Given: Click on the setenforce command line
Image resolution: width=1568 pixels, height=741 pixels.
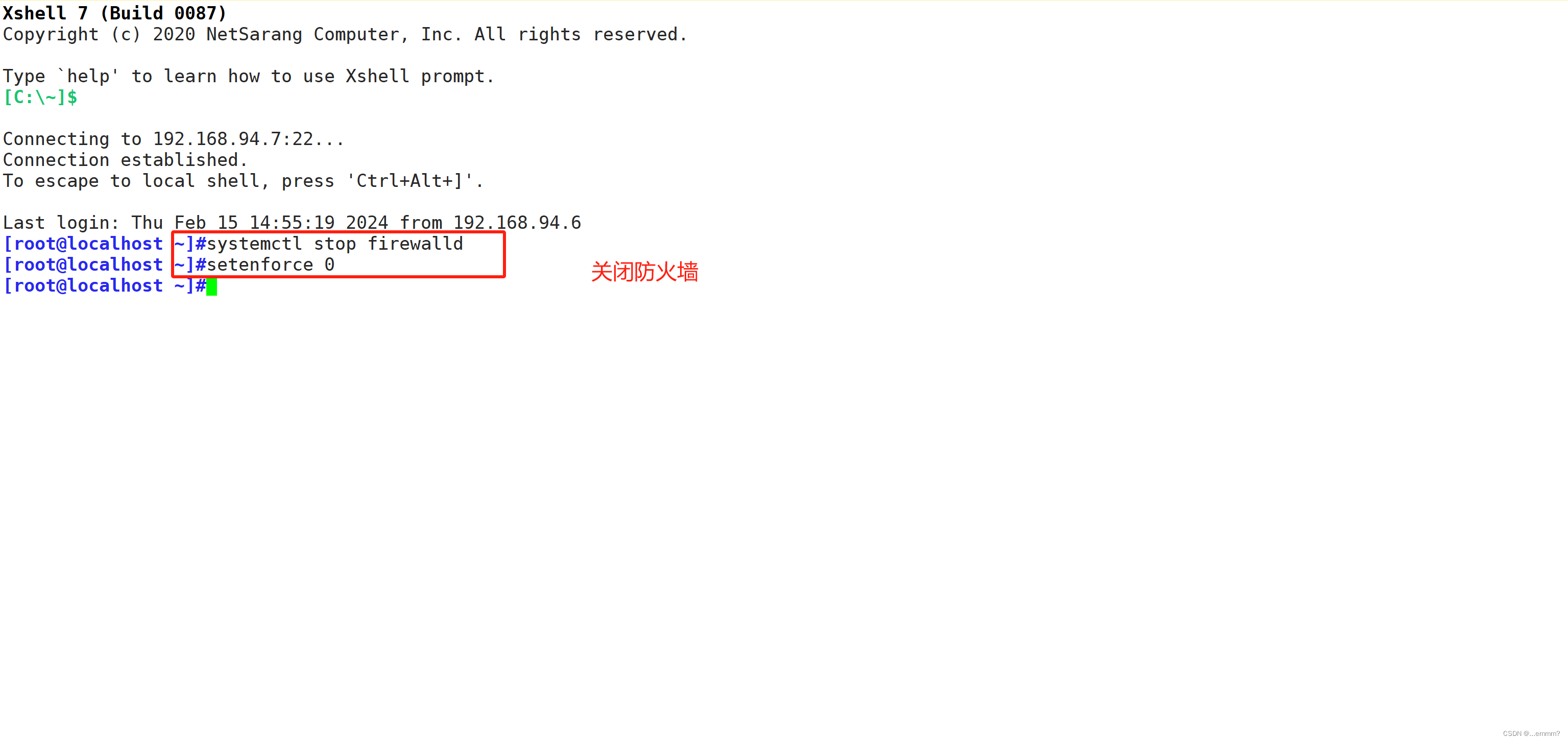Looking at the screenshot, I should 270,264.
